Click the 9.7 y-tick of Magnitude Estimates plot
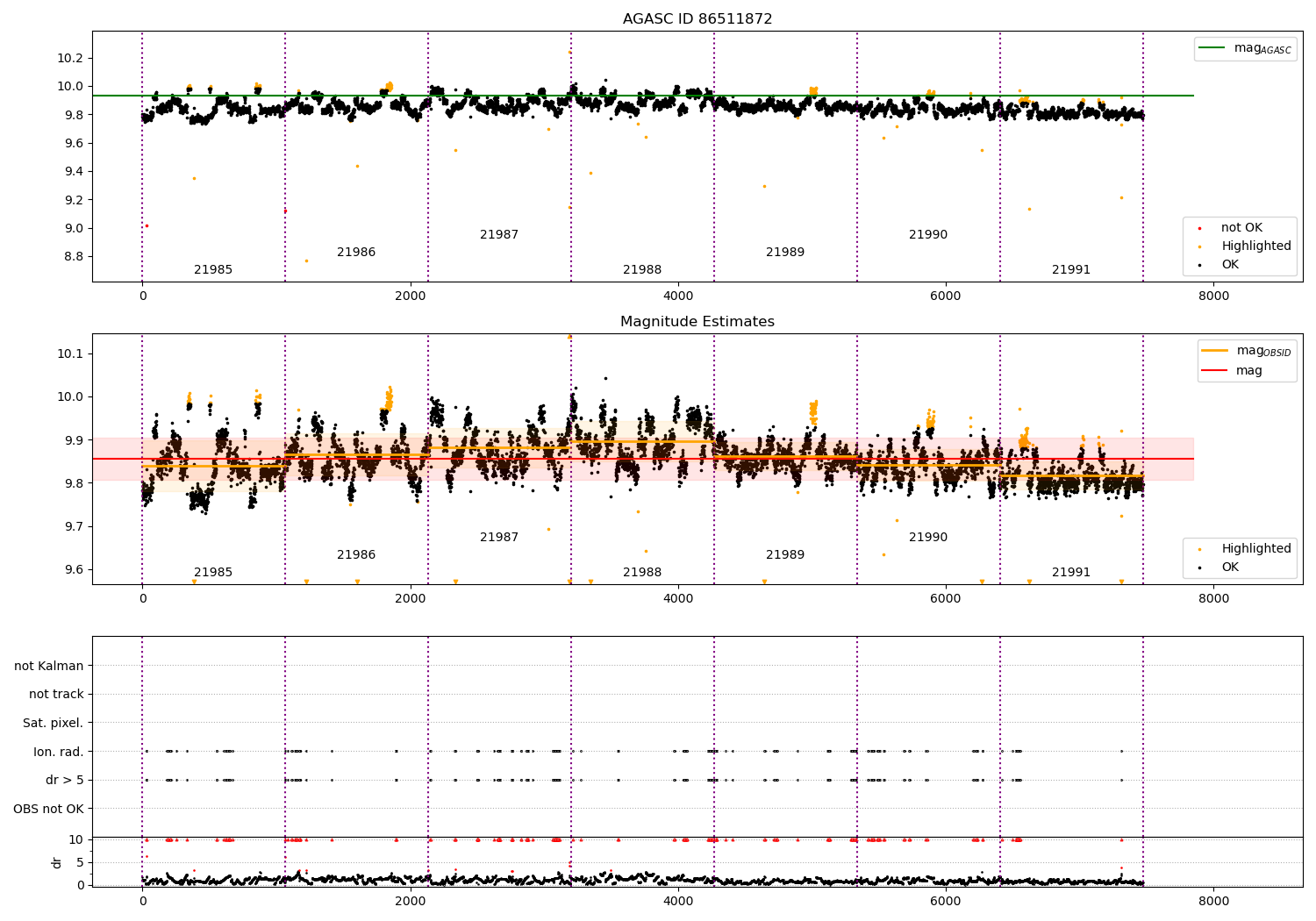This screenshot has width=1316, height=921. point(73,527)
